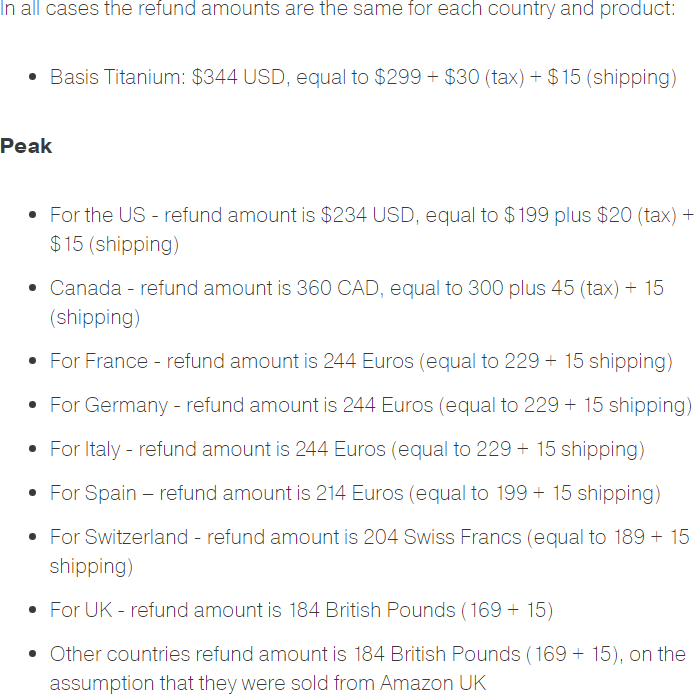
Task: Click the France refund amount entry
Action: 361,361
